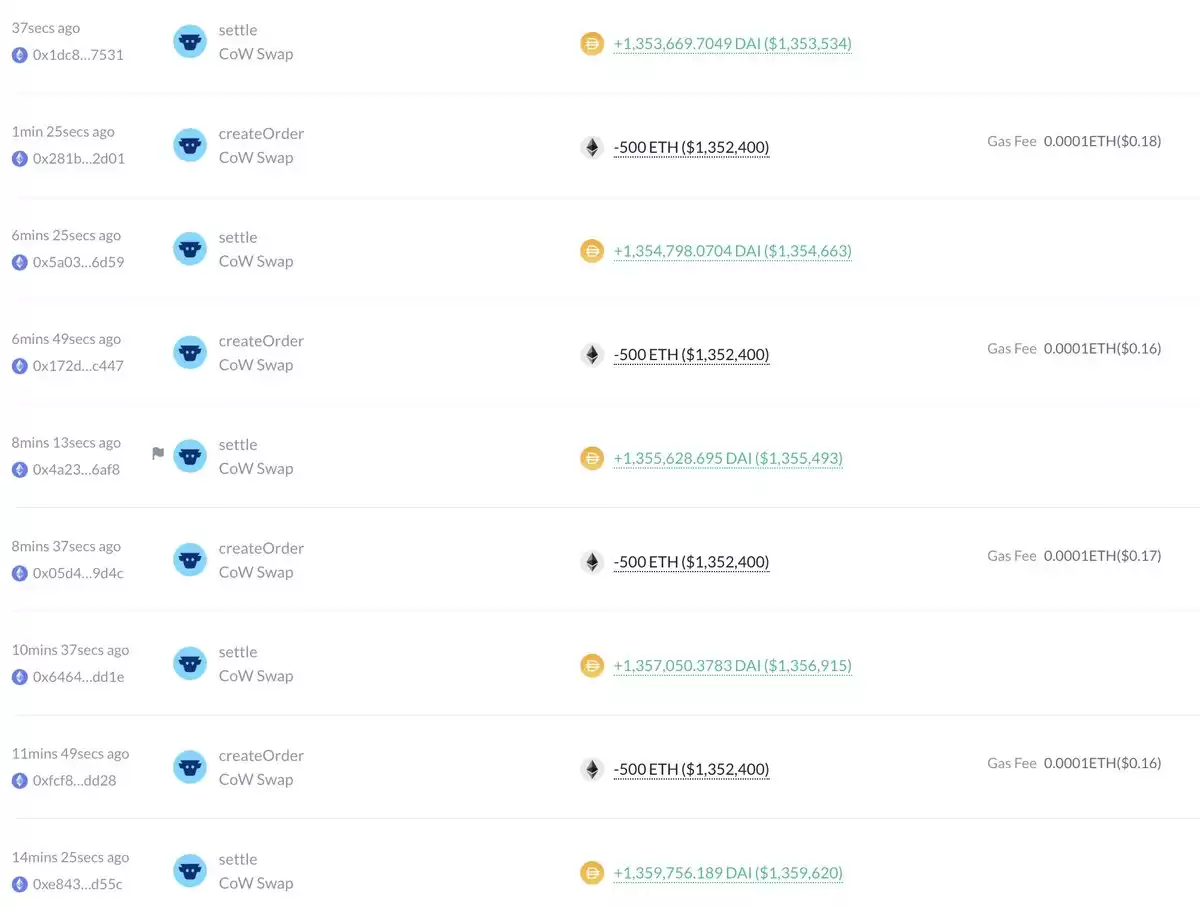Click the ETH token icon in the 0x281b...2d01 row
Viewport: 1200px width, 906px height.
point(592,147)
